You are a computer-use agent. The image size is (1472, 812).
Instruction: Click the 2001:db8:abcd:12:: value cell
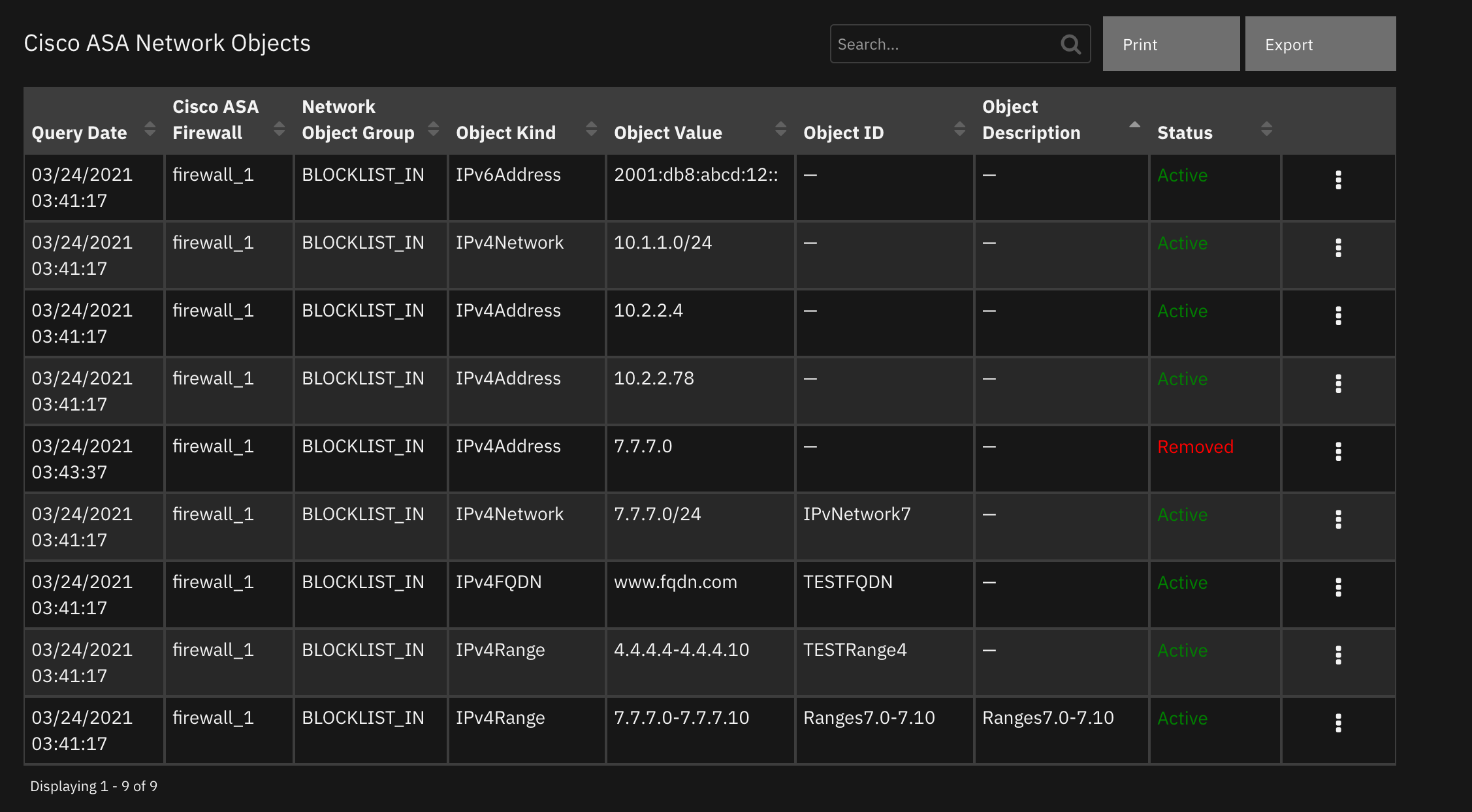pos(700,187)
